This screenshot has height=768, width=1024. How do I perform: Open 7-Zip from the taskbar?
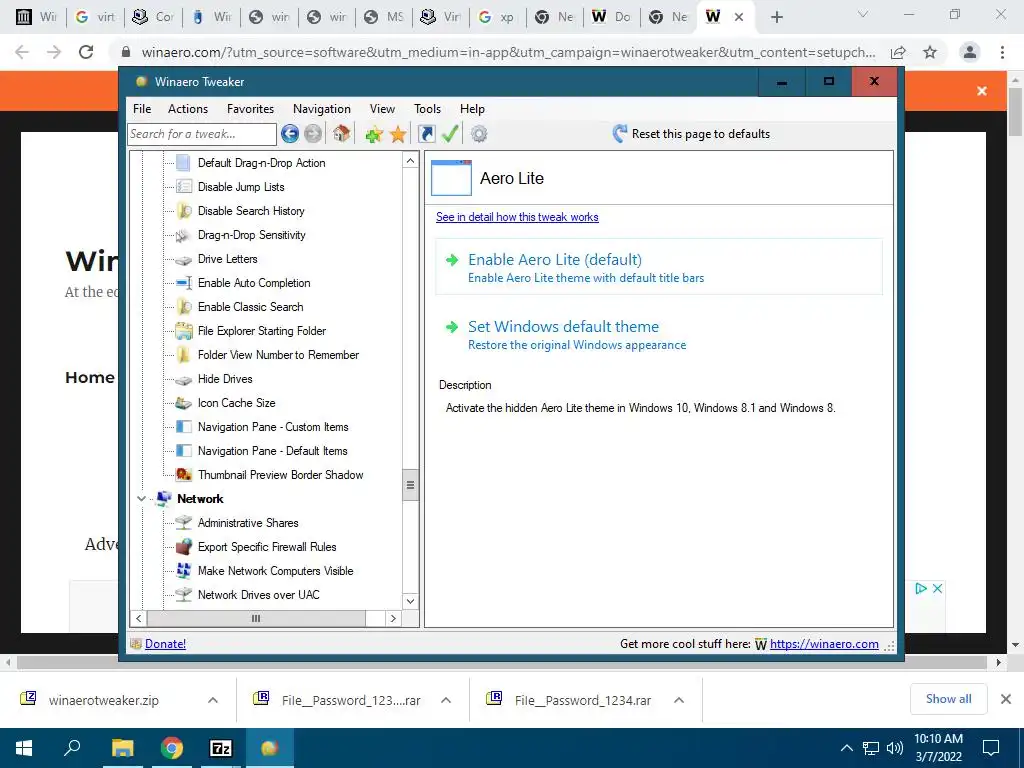click(221, 748)
